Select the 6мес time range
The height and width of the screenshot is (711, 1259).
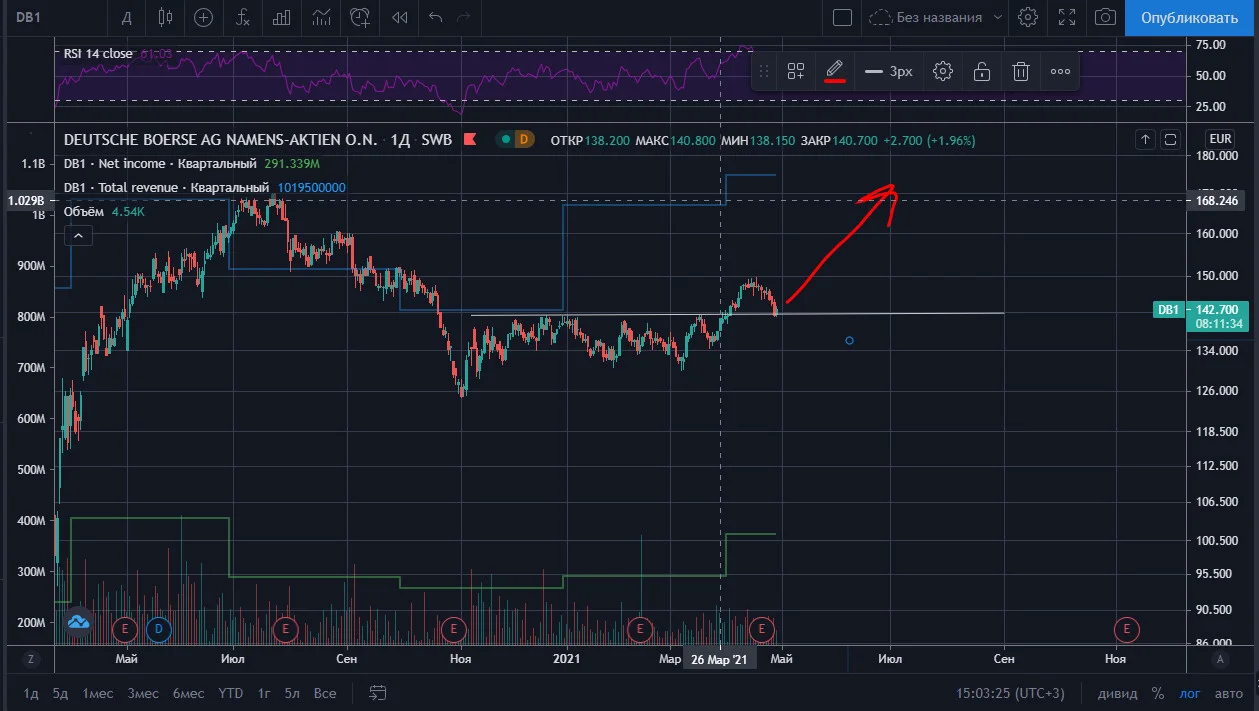click(188, 693)
